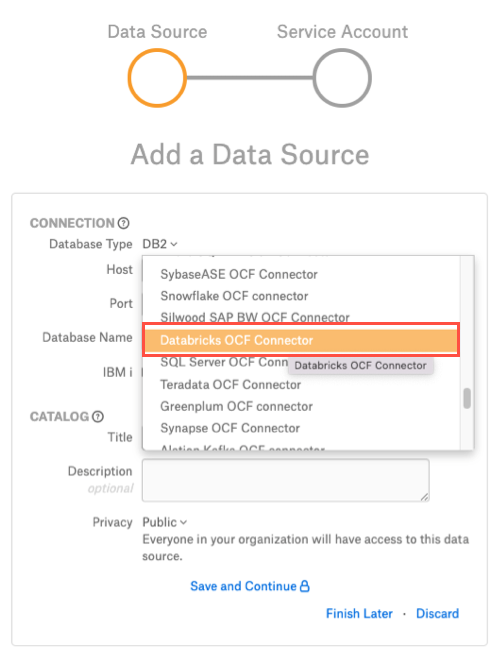Choose Synapse OCF Connector option
The image size is (500, 652).
click(230, 428)
